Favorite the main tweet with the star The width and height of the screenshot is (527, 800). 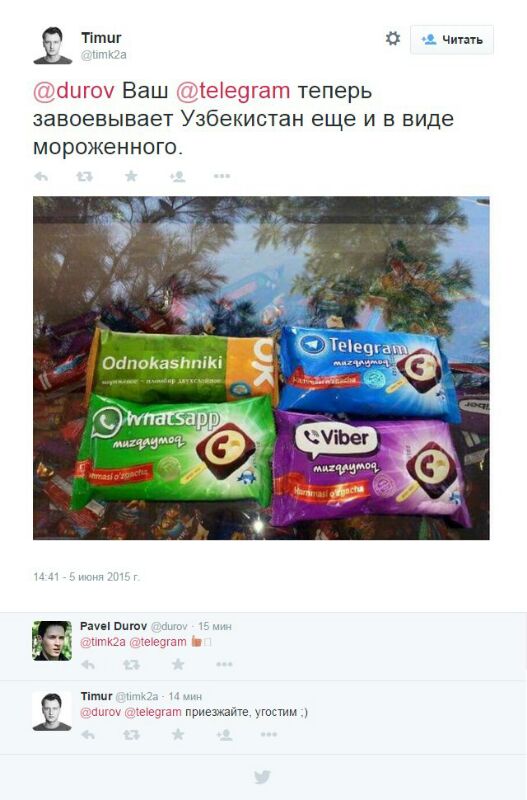point(131,177)
